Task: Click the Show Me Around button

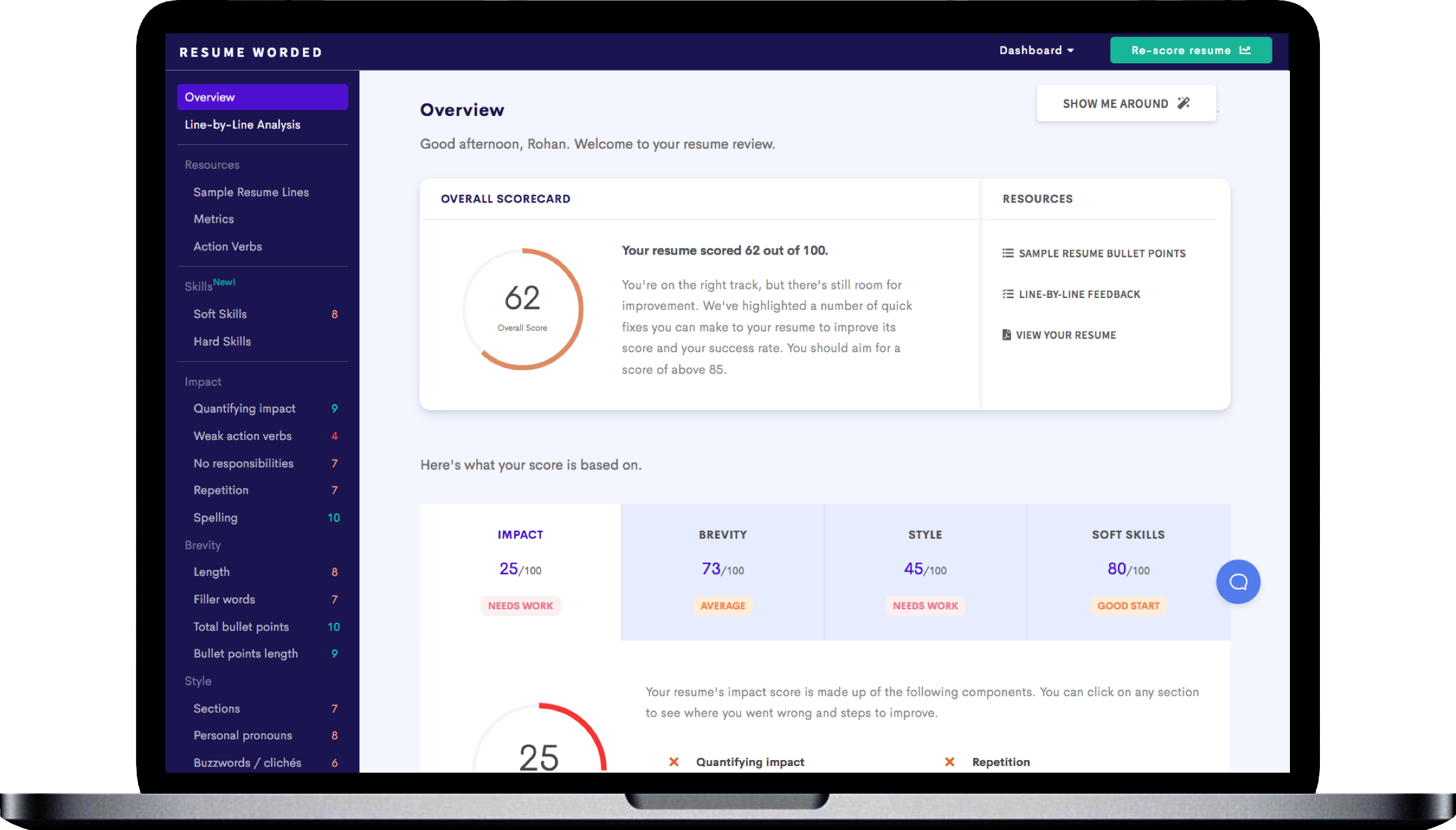Action: pyautogui.click(x=1126, y=103)
